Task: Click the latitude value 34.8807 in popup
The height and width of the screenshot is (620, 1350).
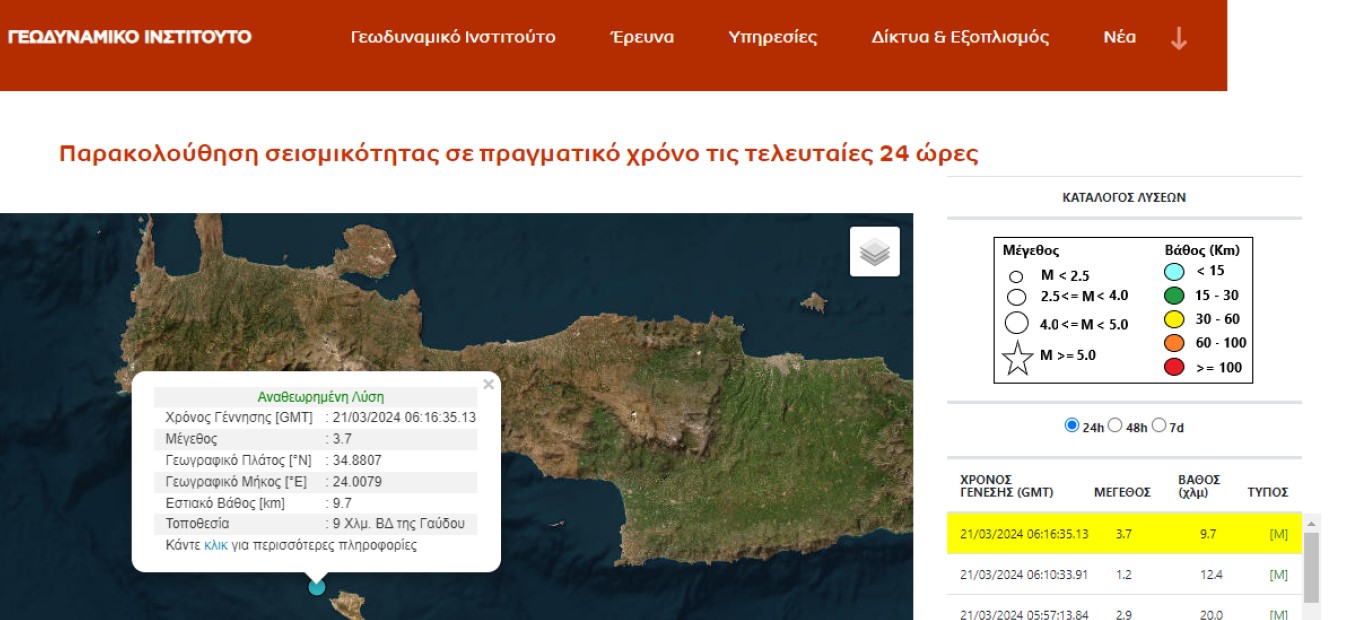Action: pyautogui.click(x=357, y=460)
